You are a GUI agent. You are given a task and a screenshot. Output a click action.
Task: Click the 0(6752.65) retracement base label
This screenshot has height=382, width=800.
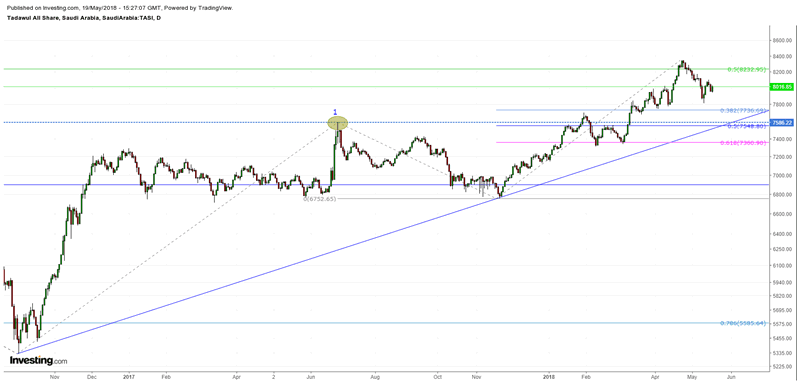click(x=320, y=199)
